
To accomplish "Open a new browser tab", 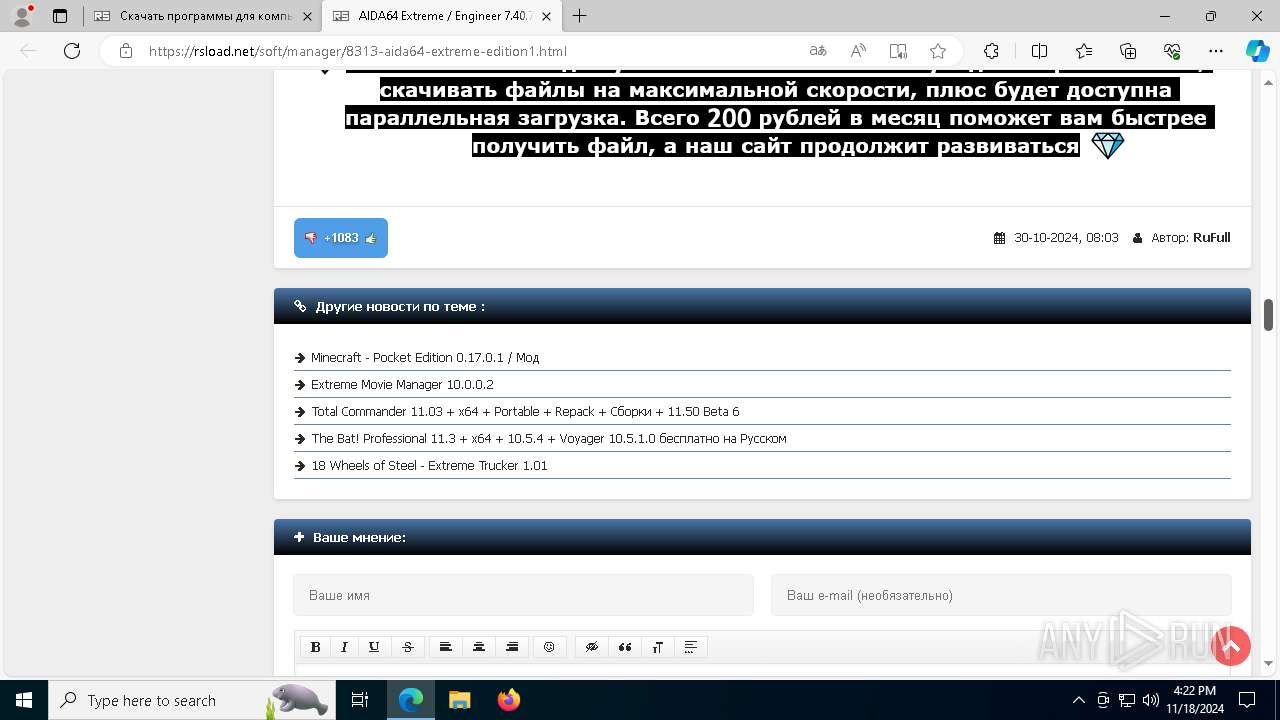I will (x=579, y=16).
